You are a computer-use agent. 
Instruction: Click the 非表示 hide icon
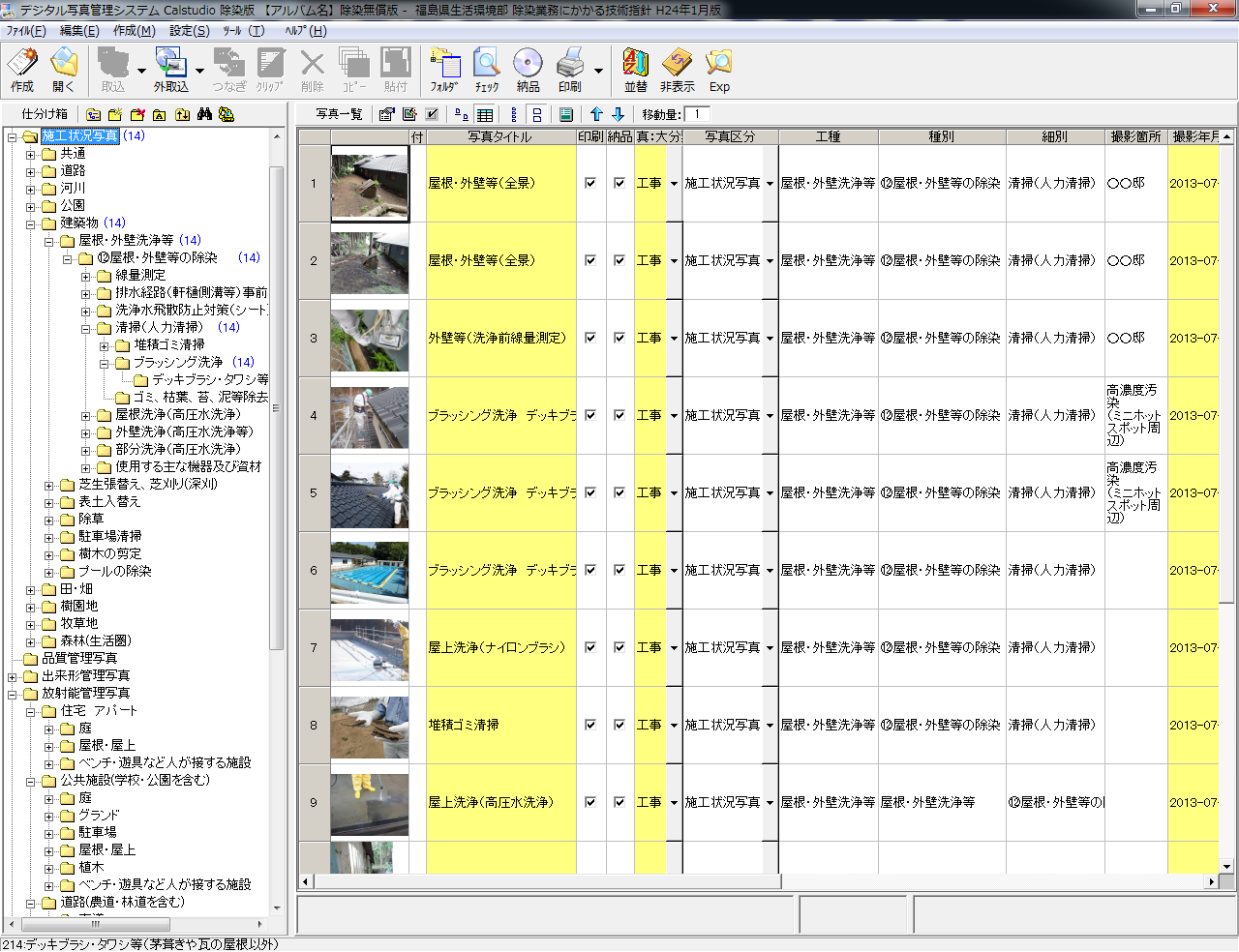point(677,70)
